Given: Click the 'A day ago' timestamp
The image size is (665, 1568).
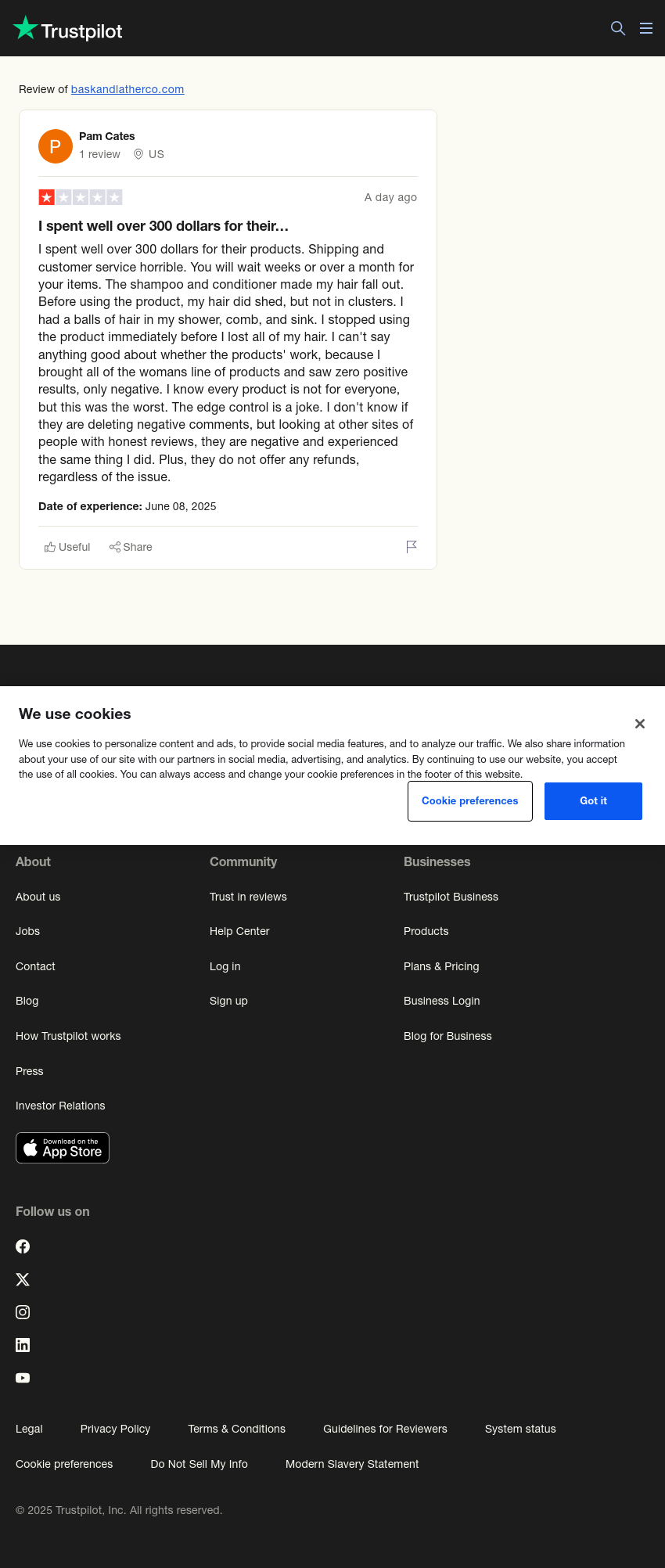Looking at the screenshot, I should pyautogui.click(x=390, y=197).
